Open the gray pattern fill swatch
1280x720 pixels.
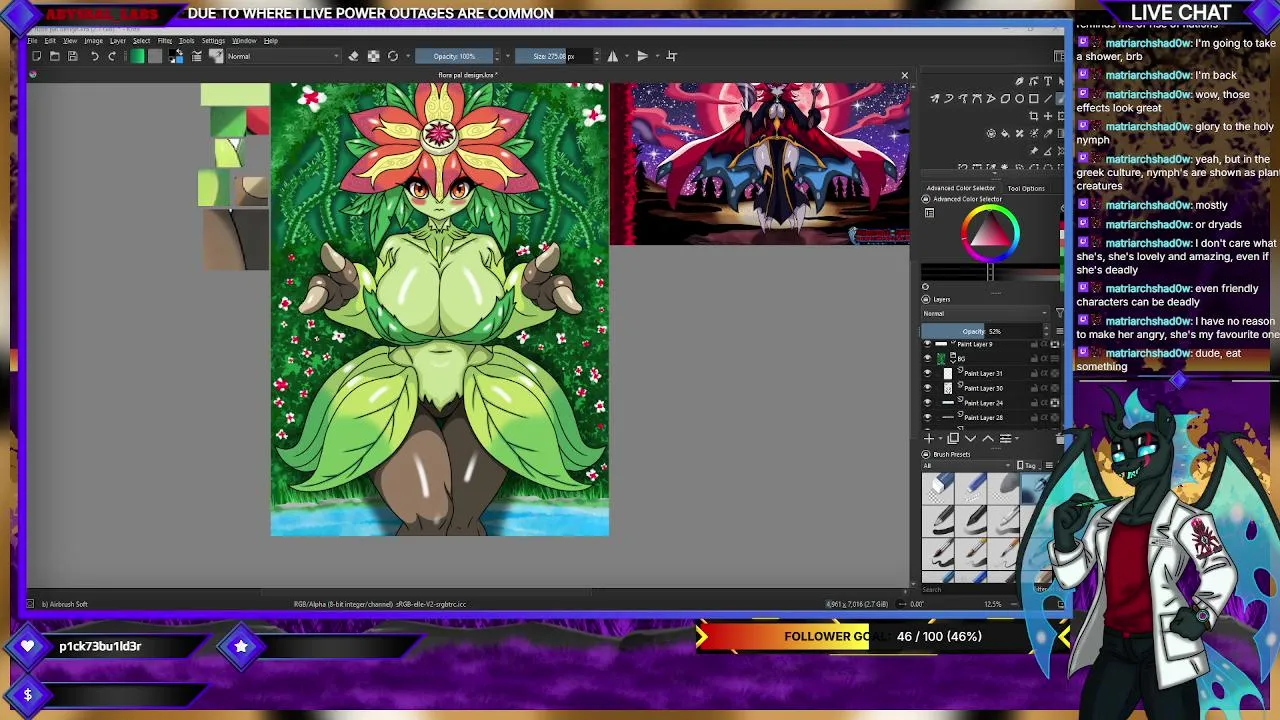(155, 56)
